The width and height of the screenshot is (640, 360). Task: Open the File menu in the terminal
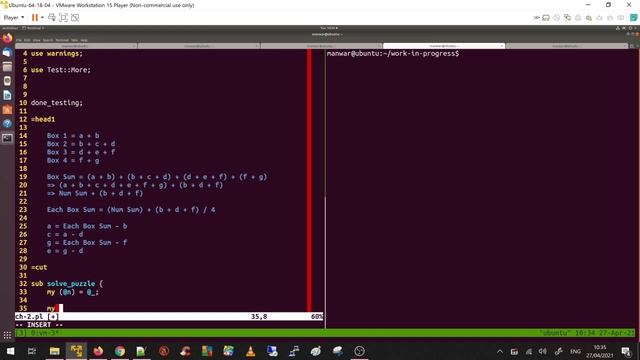[x=19, y=40]
